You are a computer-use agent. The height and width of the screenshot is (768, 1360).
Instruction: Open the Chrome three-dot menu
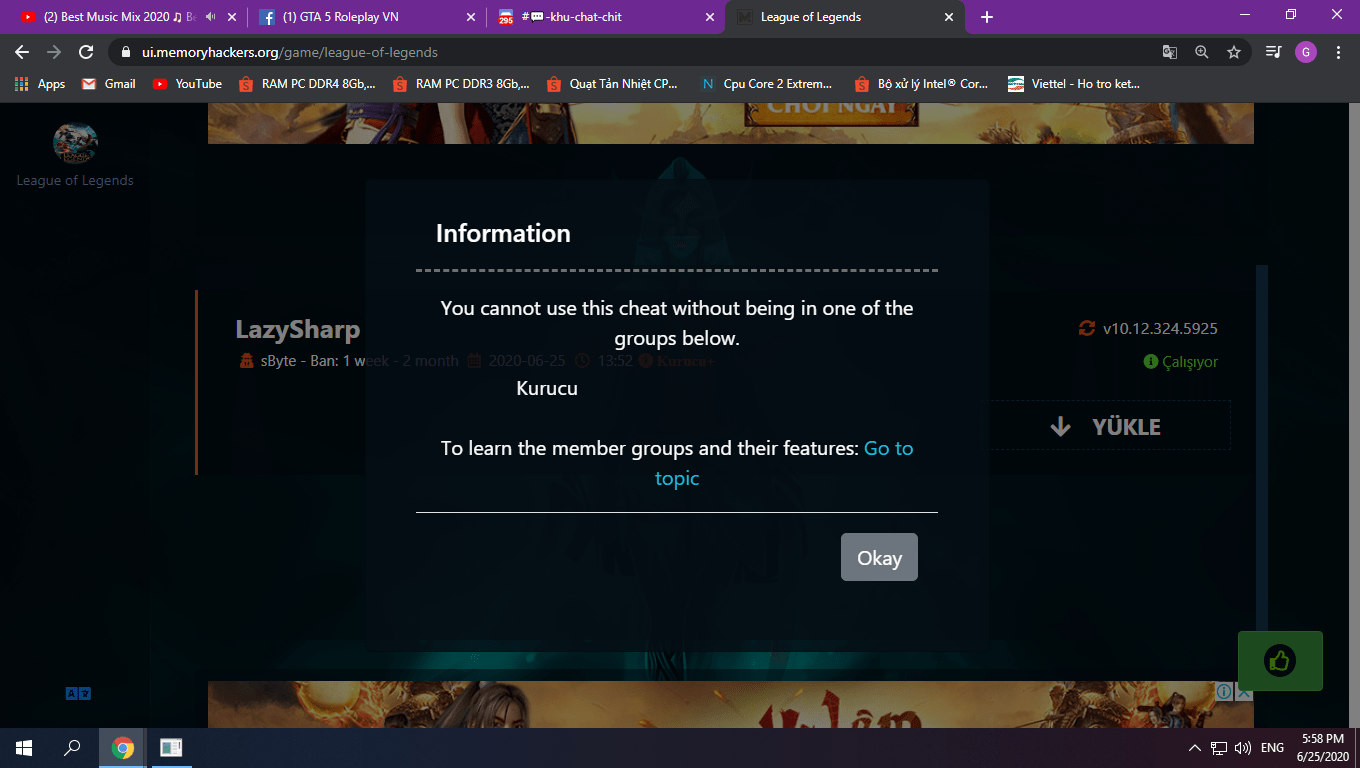coord(1339,52)
